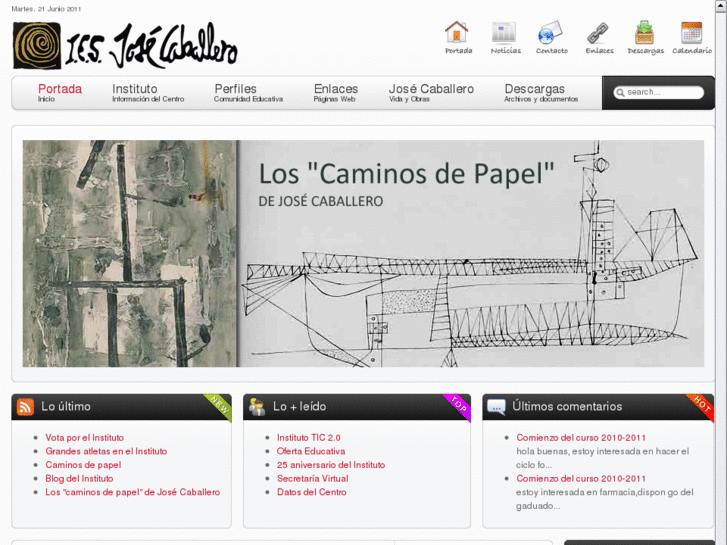Open the Vota por el Instituto link

coord(84,437)
